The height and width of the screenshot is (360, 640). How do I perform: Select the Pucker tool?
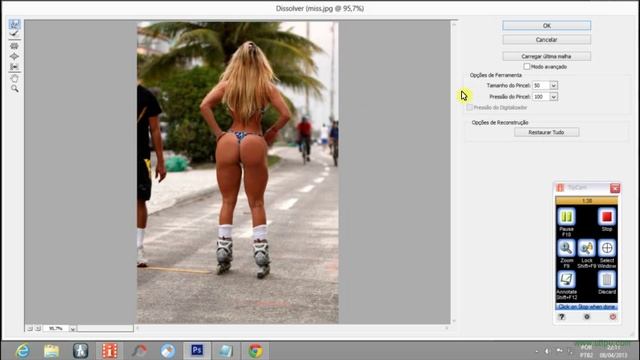click(14, 46)
